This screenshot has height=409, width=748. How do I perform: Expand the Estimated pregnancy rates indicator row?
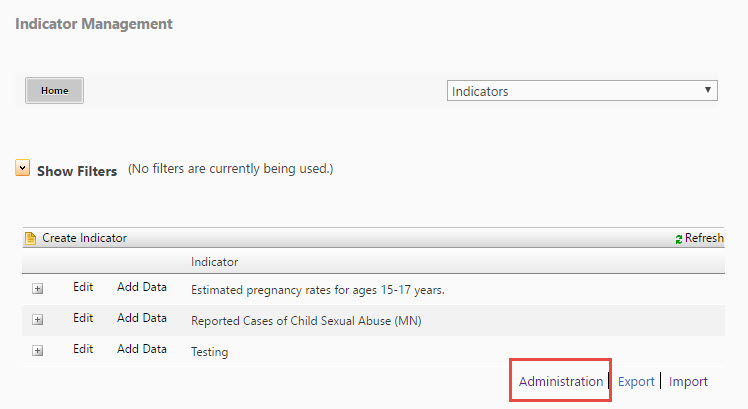point(38,289)
